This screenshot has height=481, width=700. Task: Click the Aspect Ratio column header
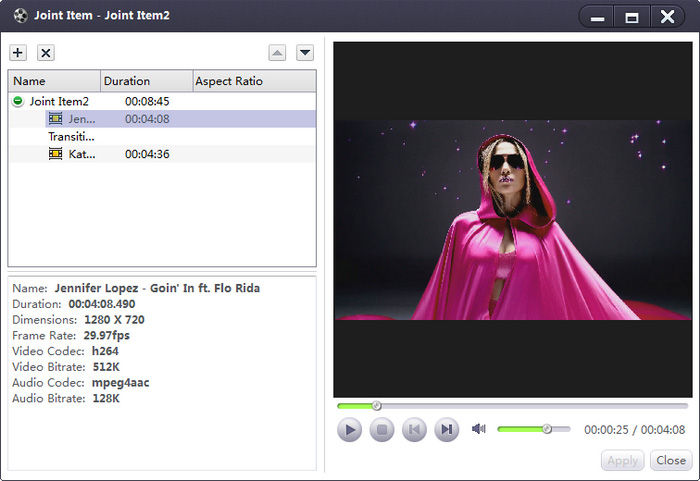pyautogui.click(x=254, y=81)
